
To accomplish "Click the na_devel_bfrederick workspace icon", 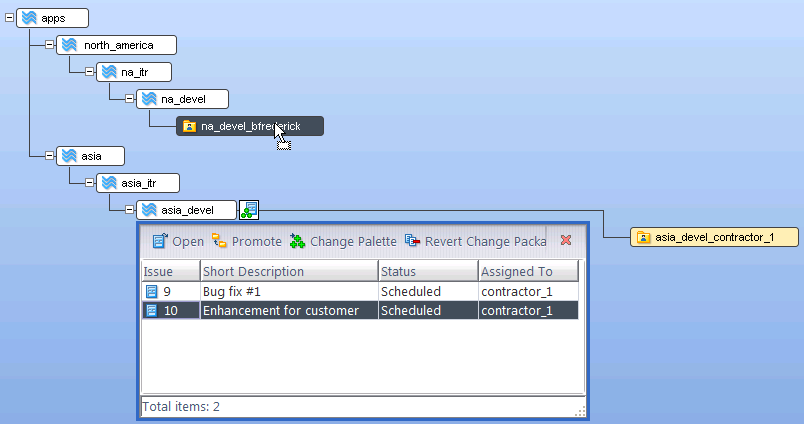I will [188, 126].
